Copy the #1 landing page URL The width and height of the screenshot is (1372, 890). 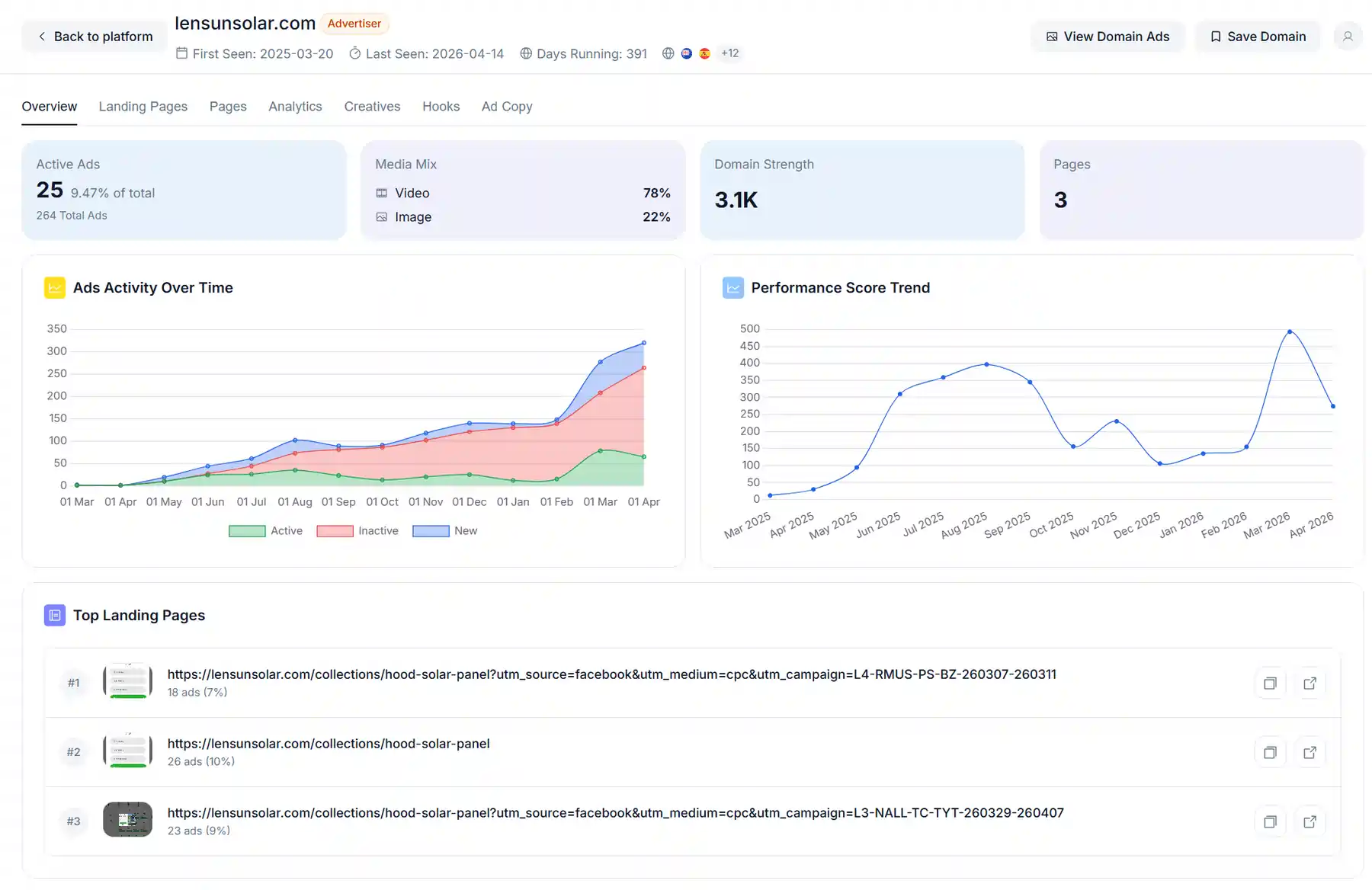1270,683
